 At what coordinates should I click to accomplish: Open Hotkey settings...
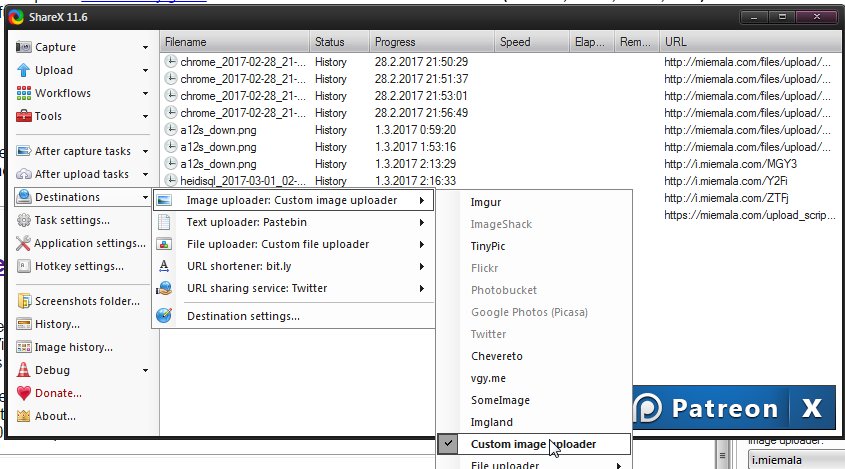click(79, 266)
